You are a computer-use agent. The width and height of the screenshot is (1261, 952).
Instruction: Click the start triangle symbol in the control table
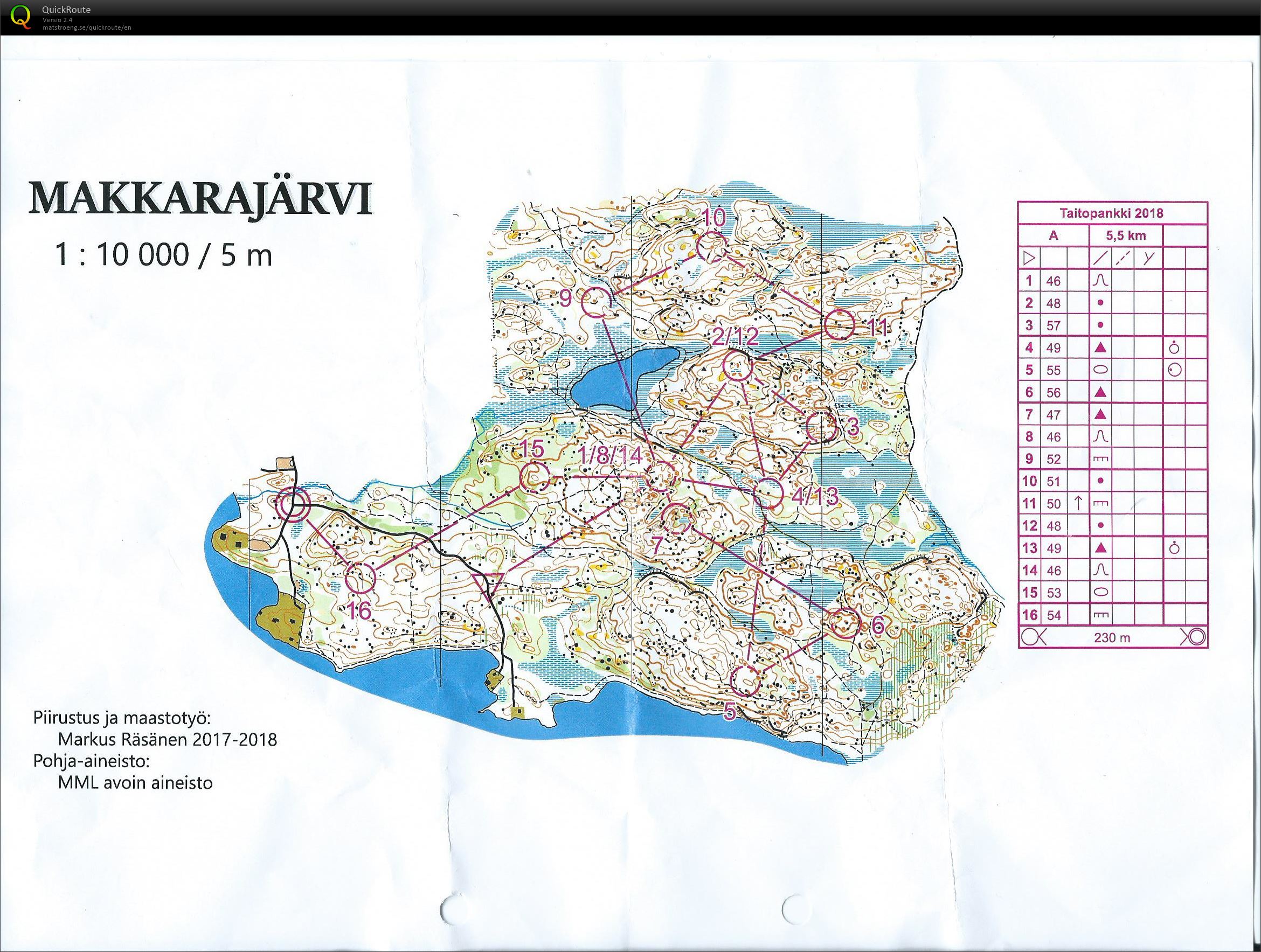pos(1028,258)
